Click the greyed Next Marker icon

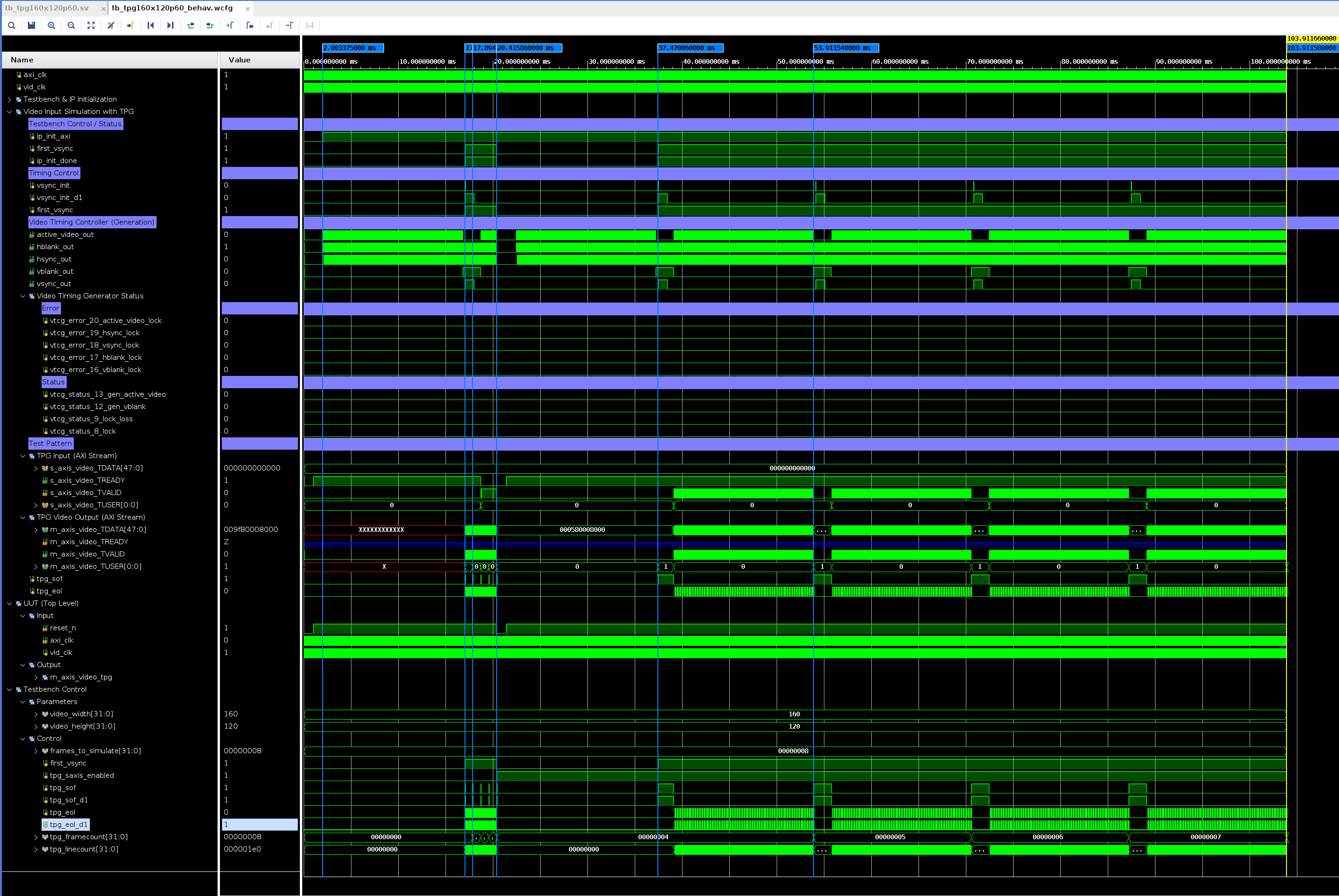(x=270, y=25)
